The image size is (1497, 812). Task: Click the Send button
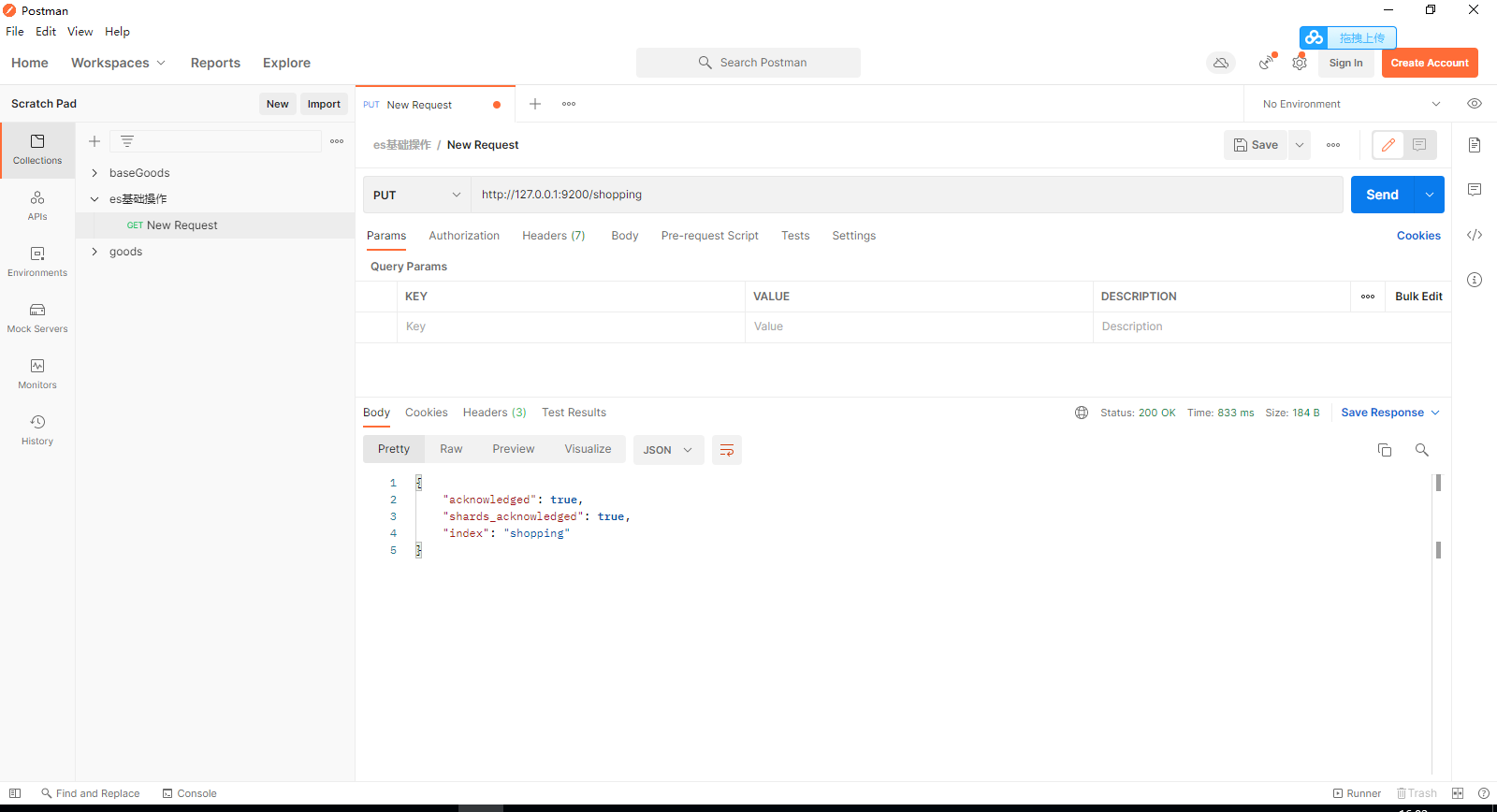pos(1382,195)
